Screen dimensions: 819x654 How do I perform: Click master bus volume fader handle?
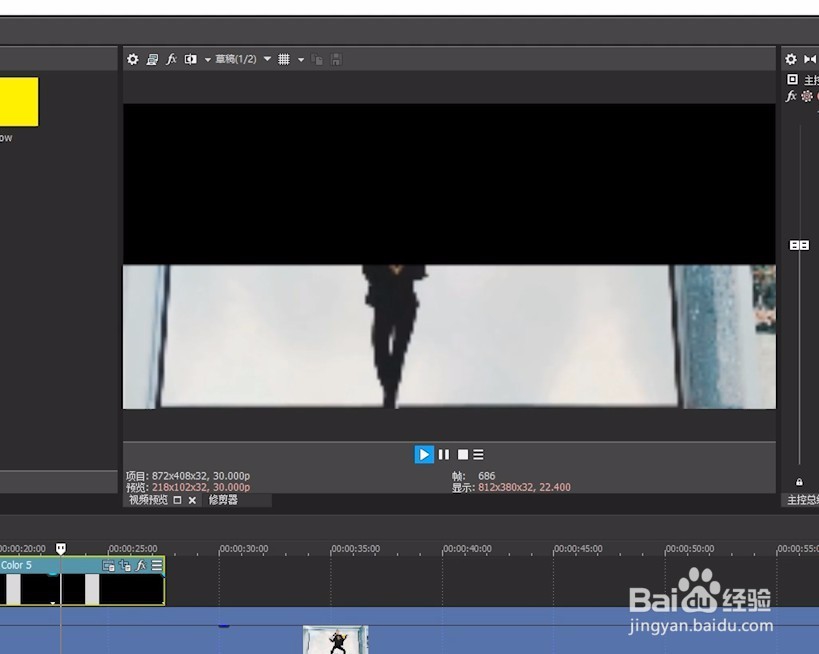[799, 245]
